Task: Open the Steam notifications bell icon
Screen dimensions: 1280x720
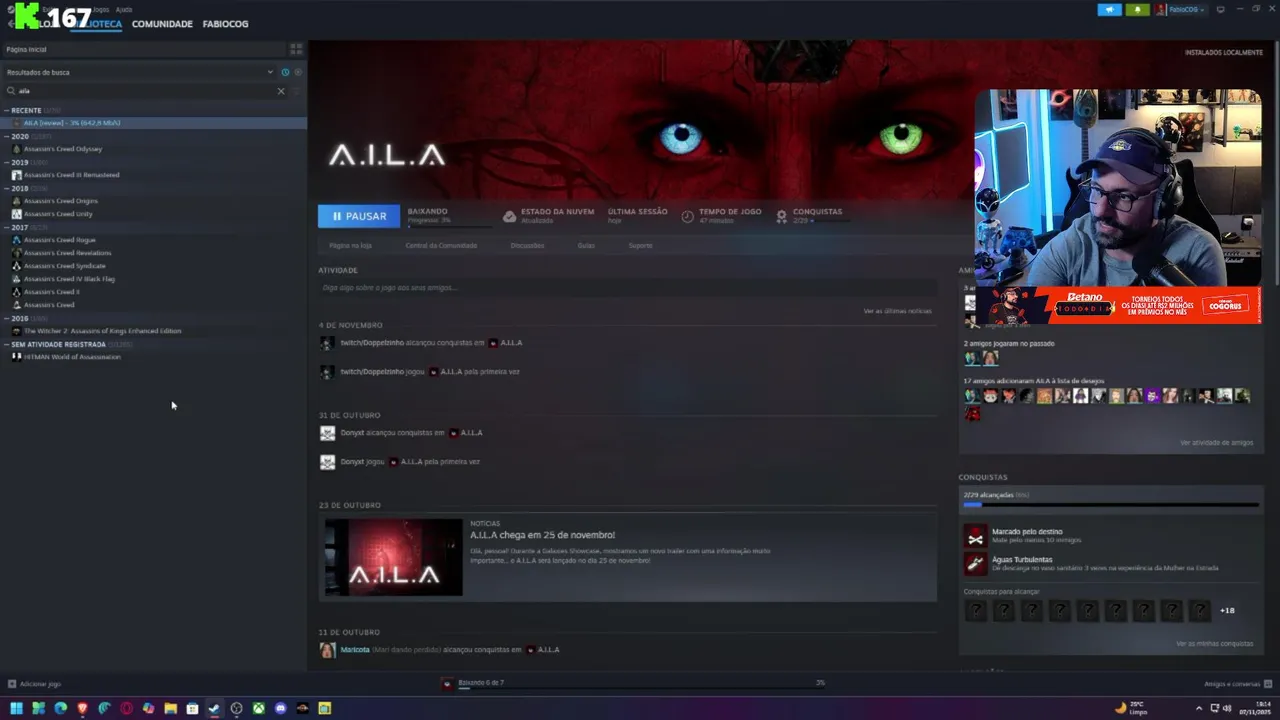Action: coord(1137,9)
